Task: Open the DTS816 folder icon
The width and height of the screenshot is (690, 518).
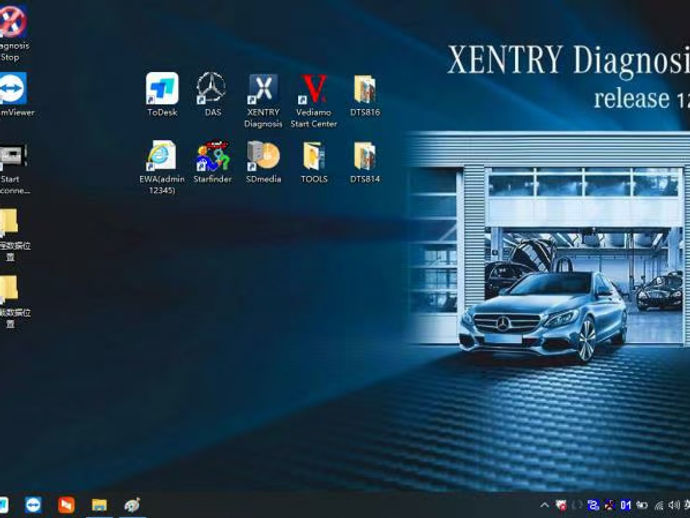Action: point(365,94)
